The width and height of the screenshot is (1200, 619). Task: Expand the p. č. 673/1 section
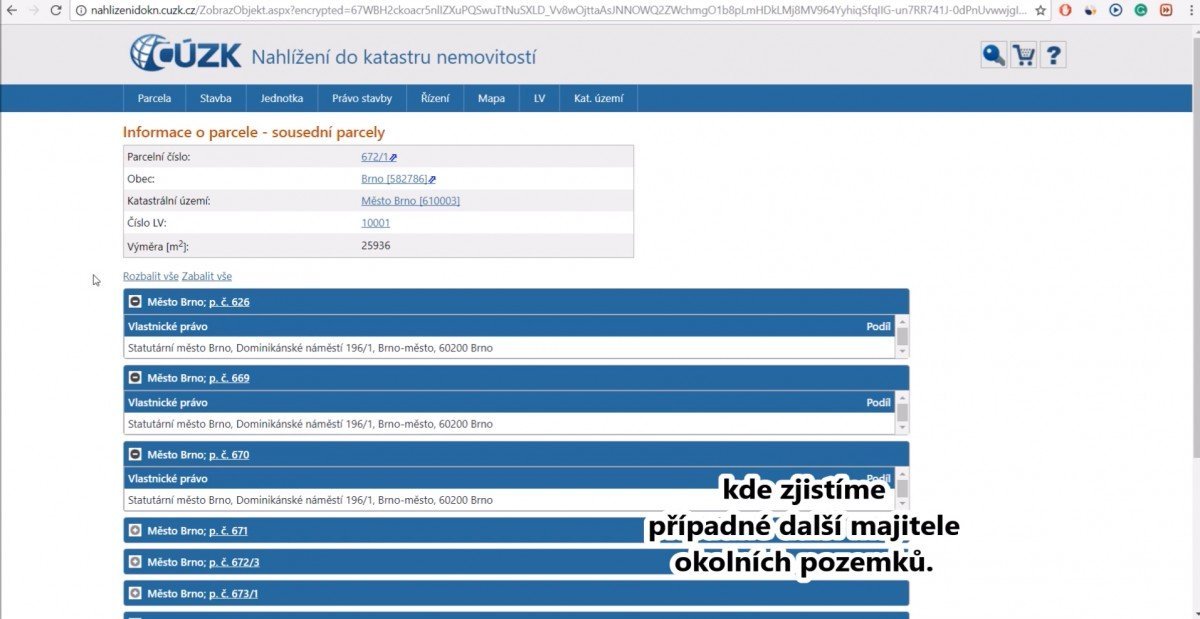pos(135,593)
